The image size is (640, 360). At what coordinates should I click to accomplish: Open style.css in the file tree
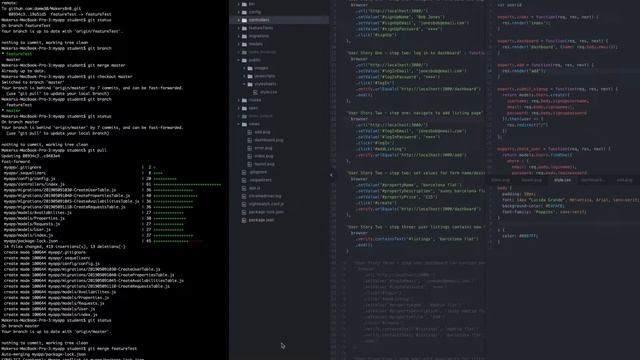(269, 92)
